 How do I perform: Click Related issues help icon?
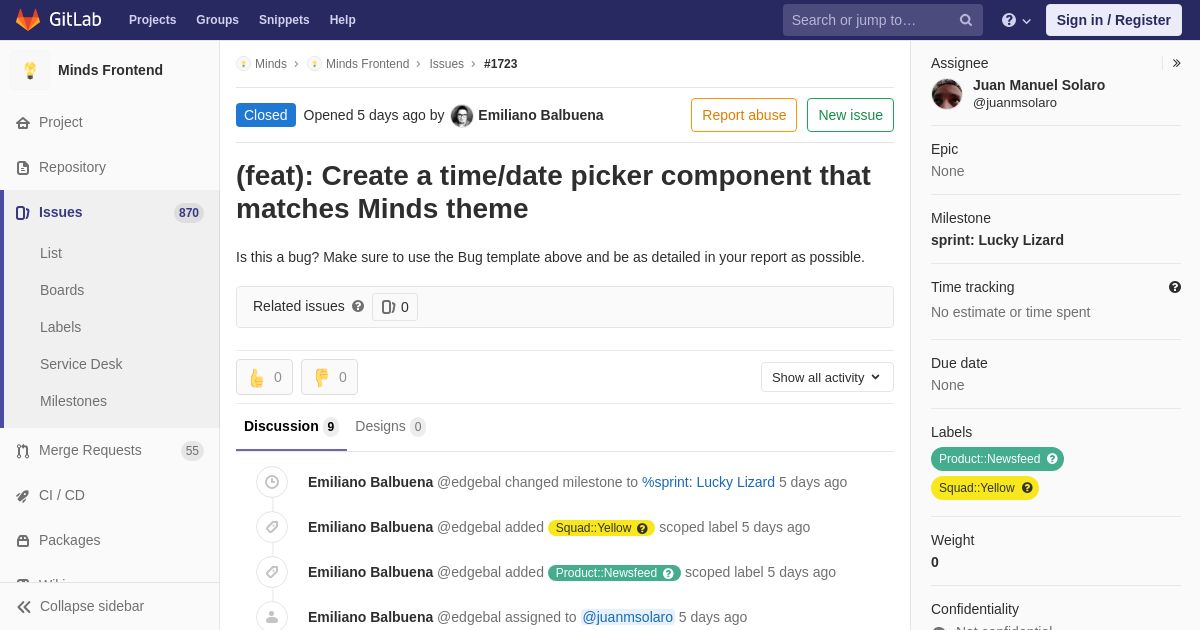pyautogui.click(x=358, y=306)
